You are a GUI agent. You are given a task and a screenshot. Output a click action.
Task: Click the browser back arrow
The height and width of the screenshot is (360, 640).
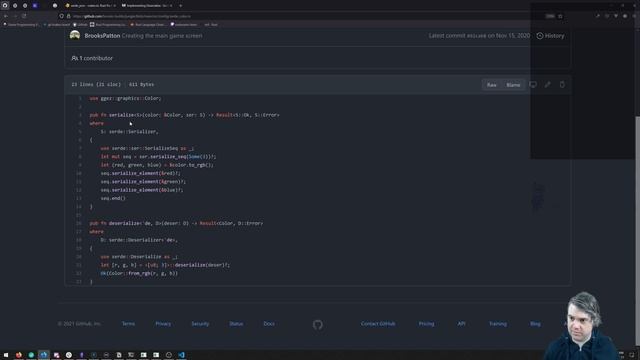[x=6, y=16]
